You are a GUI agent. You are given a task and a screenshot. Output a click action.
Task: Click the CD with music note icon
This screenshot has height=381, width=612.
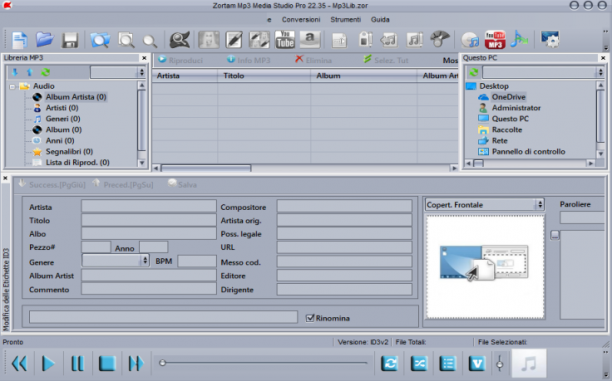click(x=470, y=40)
